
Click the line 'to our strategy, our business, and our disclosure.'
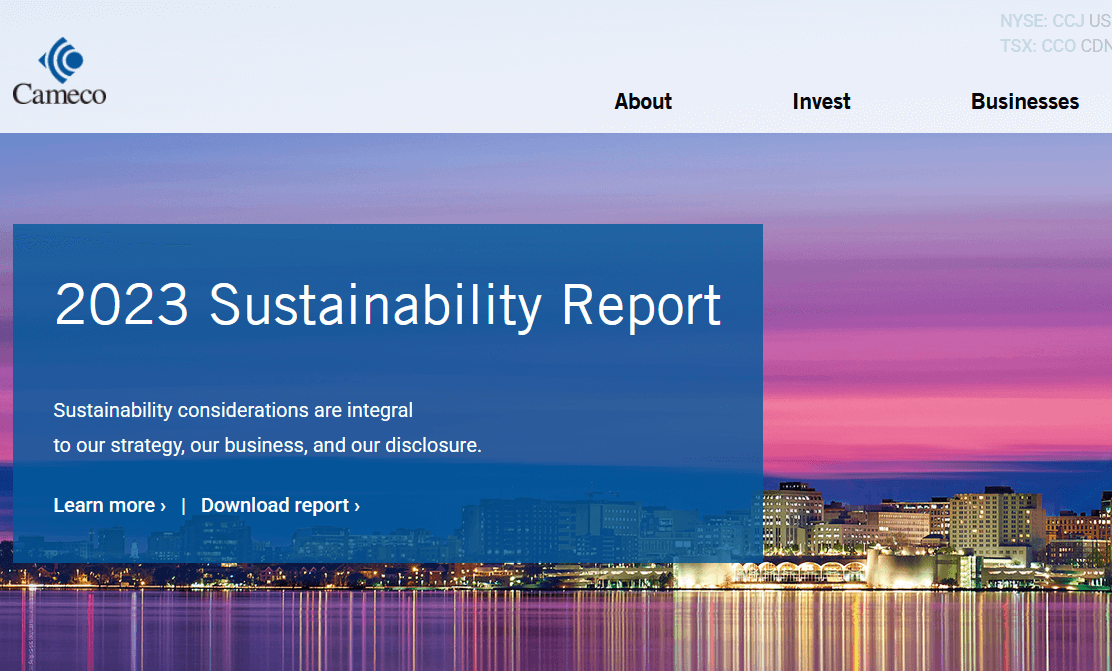coord(267,445)
